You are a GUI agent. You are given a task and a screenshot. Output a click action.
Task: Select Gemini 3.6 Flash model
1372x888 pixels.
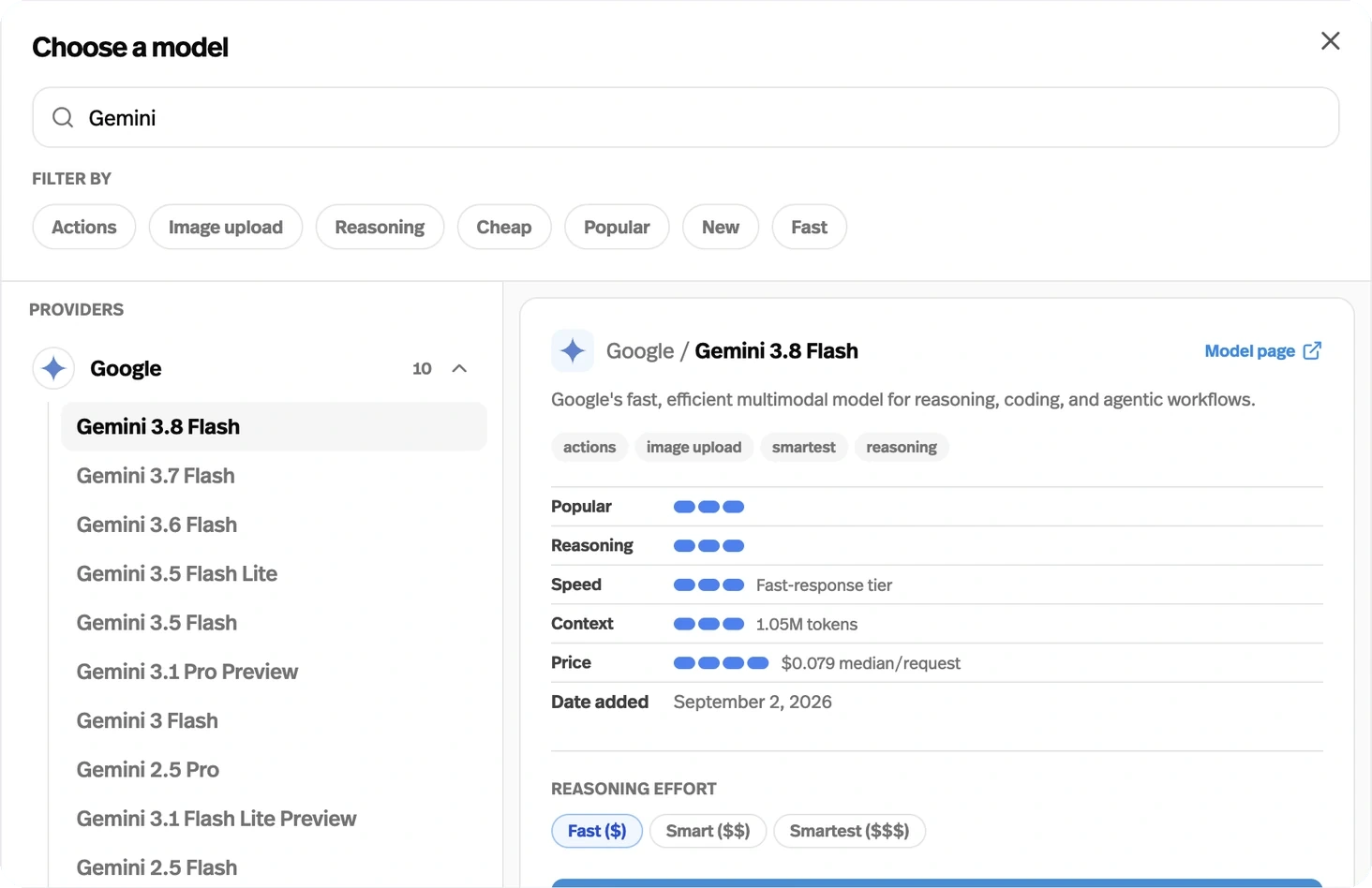pyautogui.click(x=274, y=525)
